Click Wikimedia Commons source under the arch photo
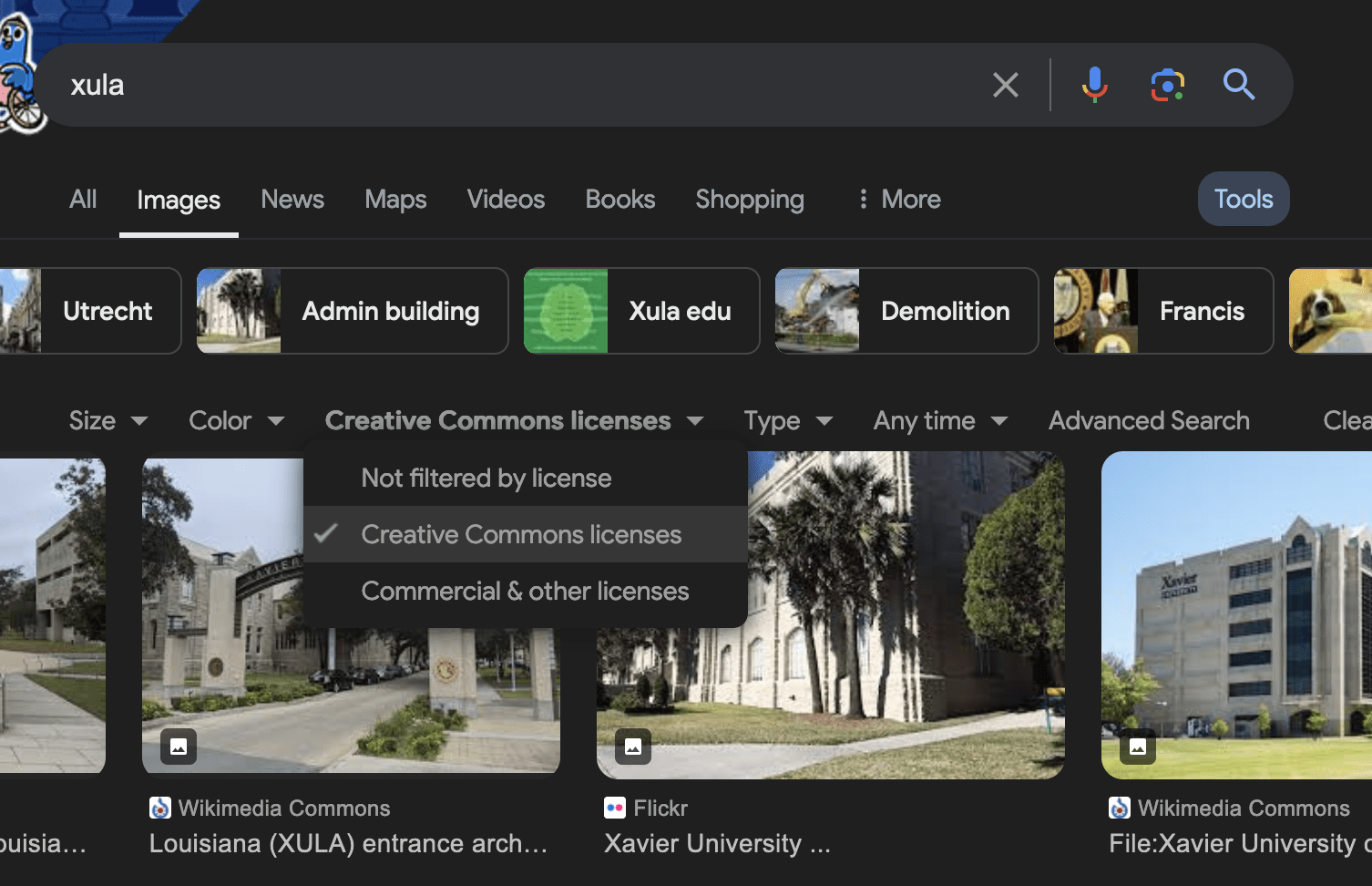Viewport: 1372px width, 886px height. (284, 808)
